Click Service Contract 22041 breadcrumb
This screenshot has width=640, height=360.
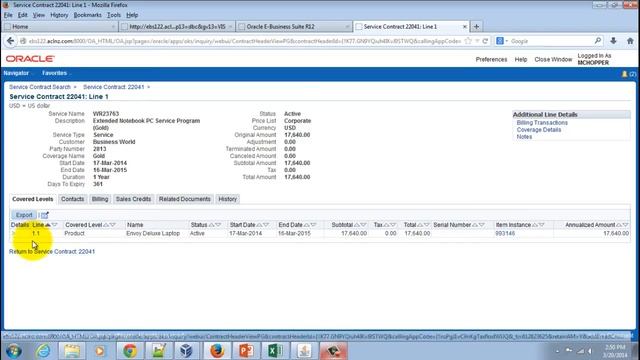click(113, 87)
